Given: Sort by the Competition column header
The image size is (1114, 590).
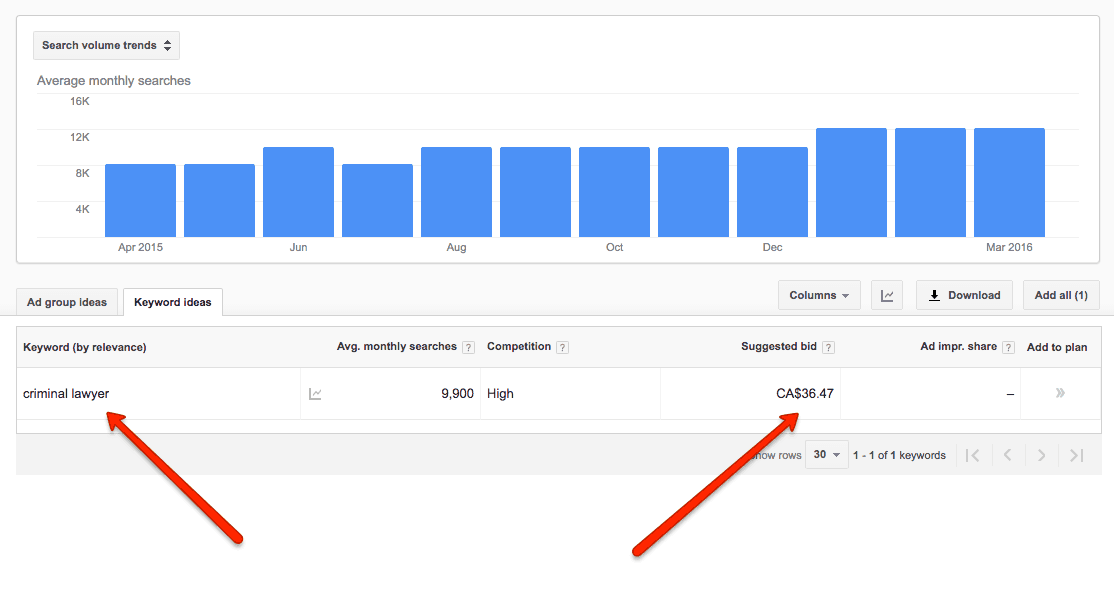Looking at the screenshot, I should pyautogui.click(x=519, y=346).
